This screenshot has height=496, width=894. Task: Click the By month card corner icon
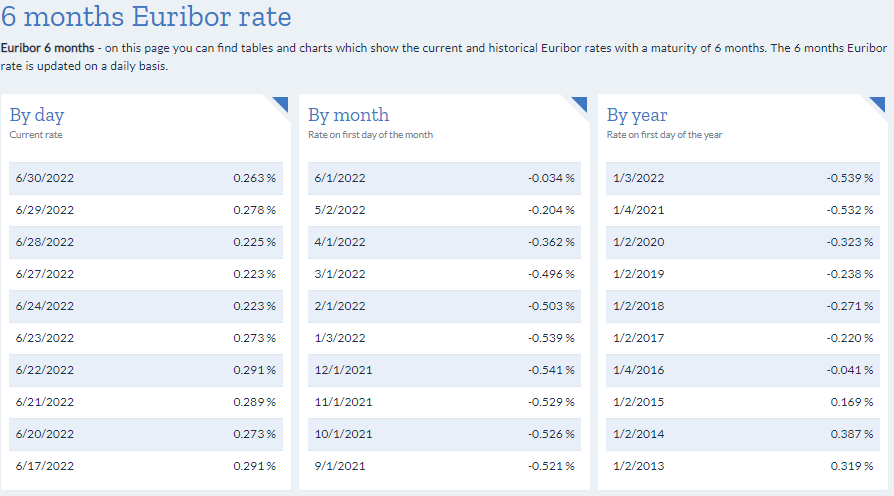coord(579,104)
